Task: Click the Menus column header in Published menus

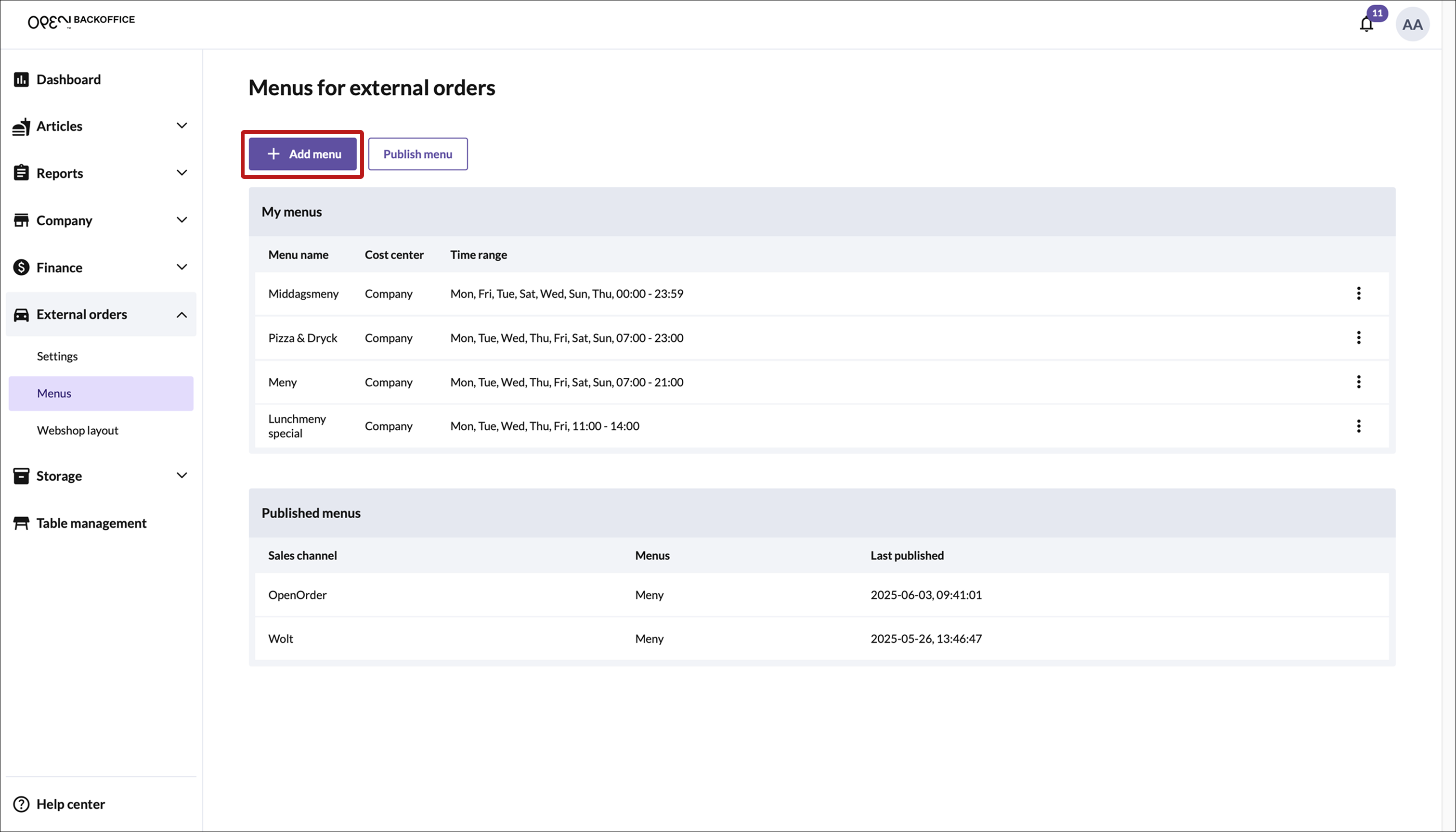Action: pos(652,555)
